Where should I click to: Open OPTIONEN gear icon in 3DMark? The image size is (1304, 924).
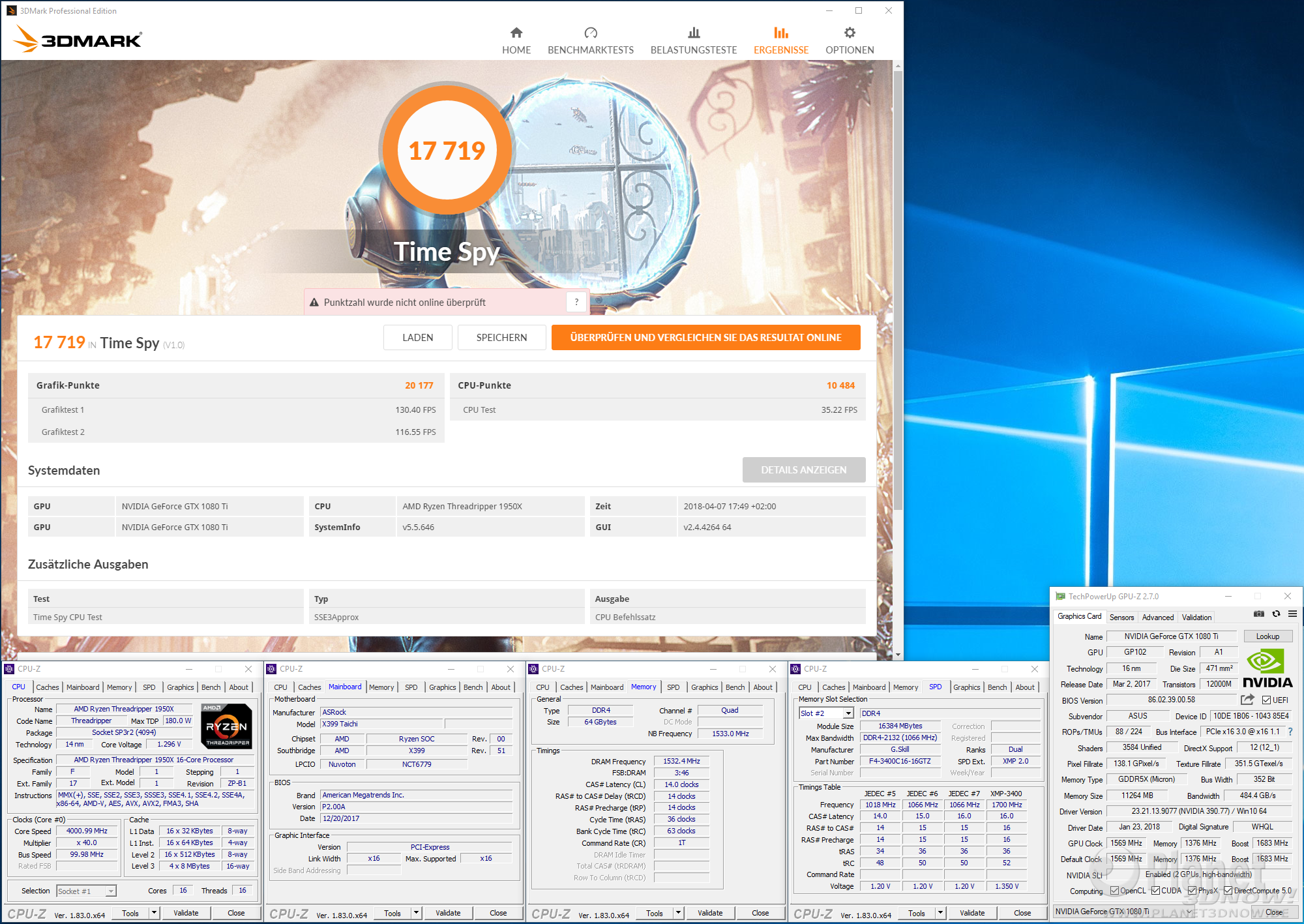coord(850,33)
